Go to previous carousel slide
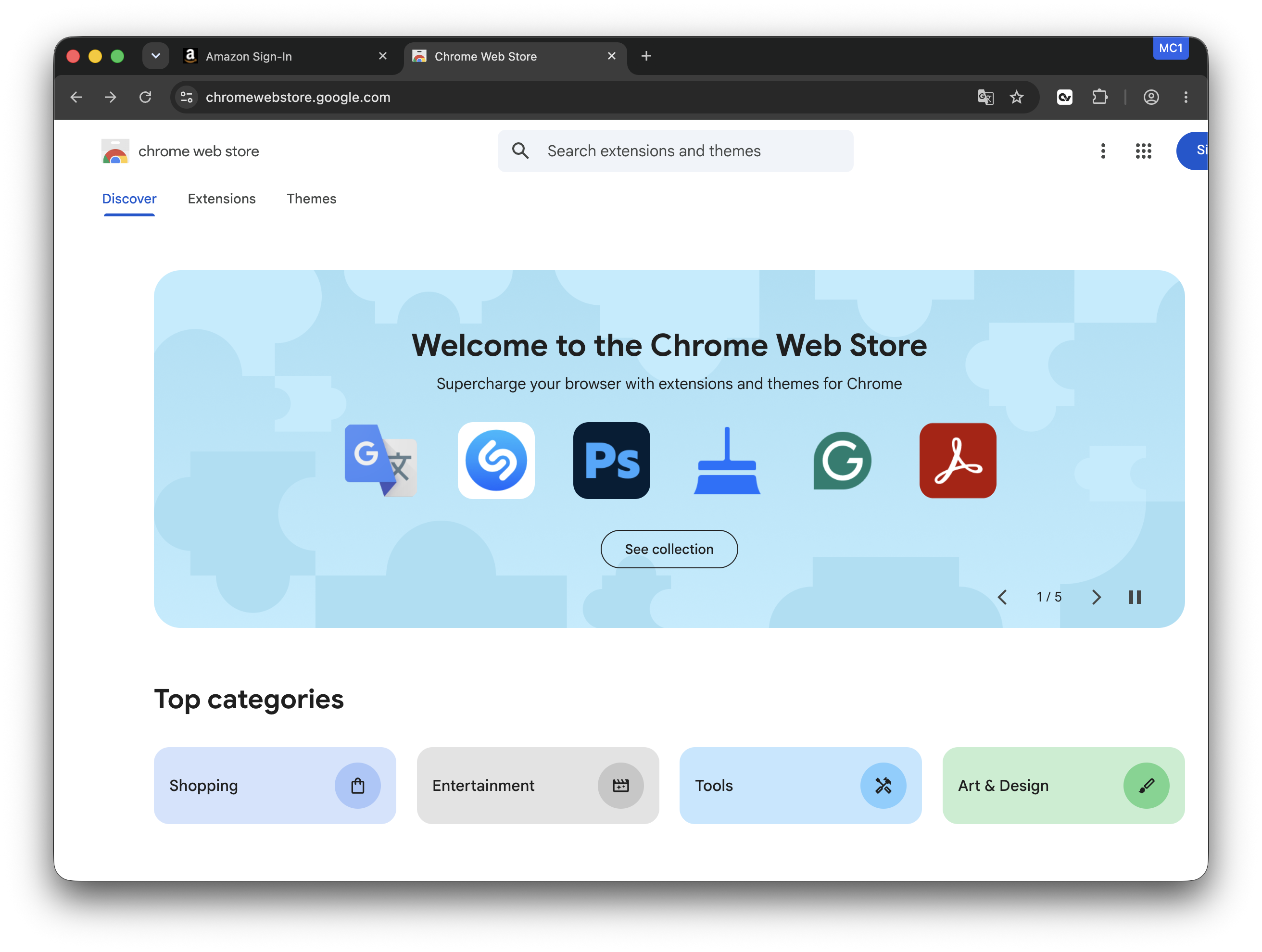1262x952 pixels. coord(1002,597)
